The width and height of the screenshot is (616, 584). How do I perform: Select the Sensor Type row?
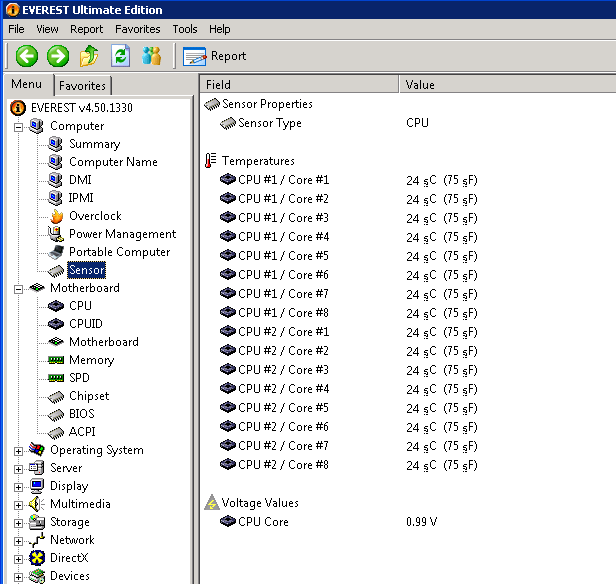coord(409,123)
